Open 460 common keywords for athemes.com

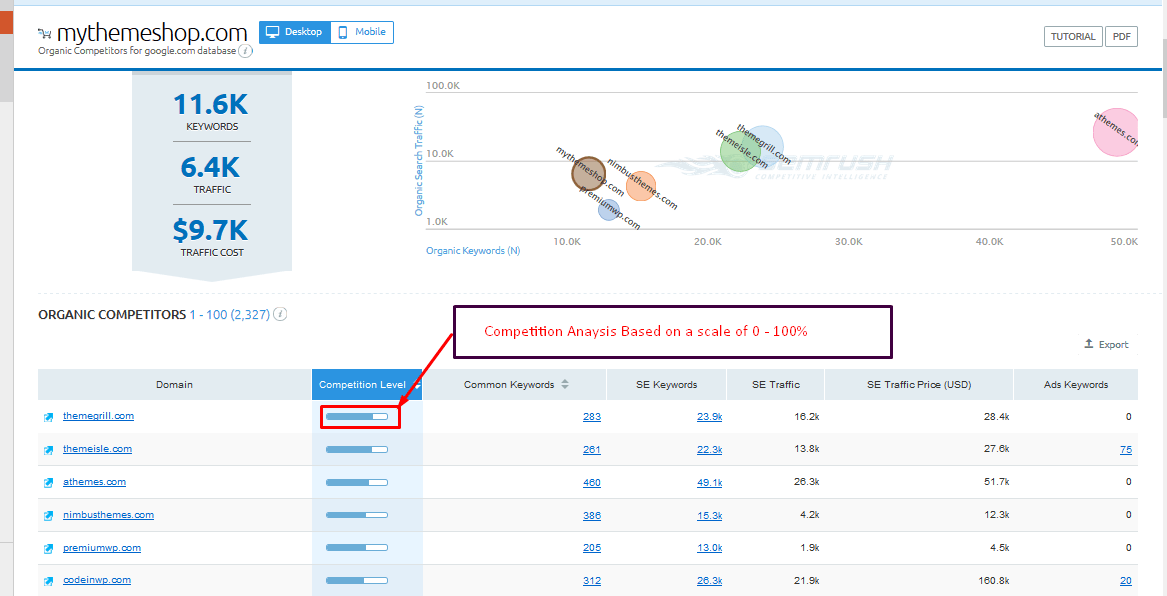pos(592,482)
